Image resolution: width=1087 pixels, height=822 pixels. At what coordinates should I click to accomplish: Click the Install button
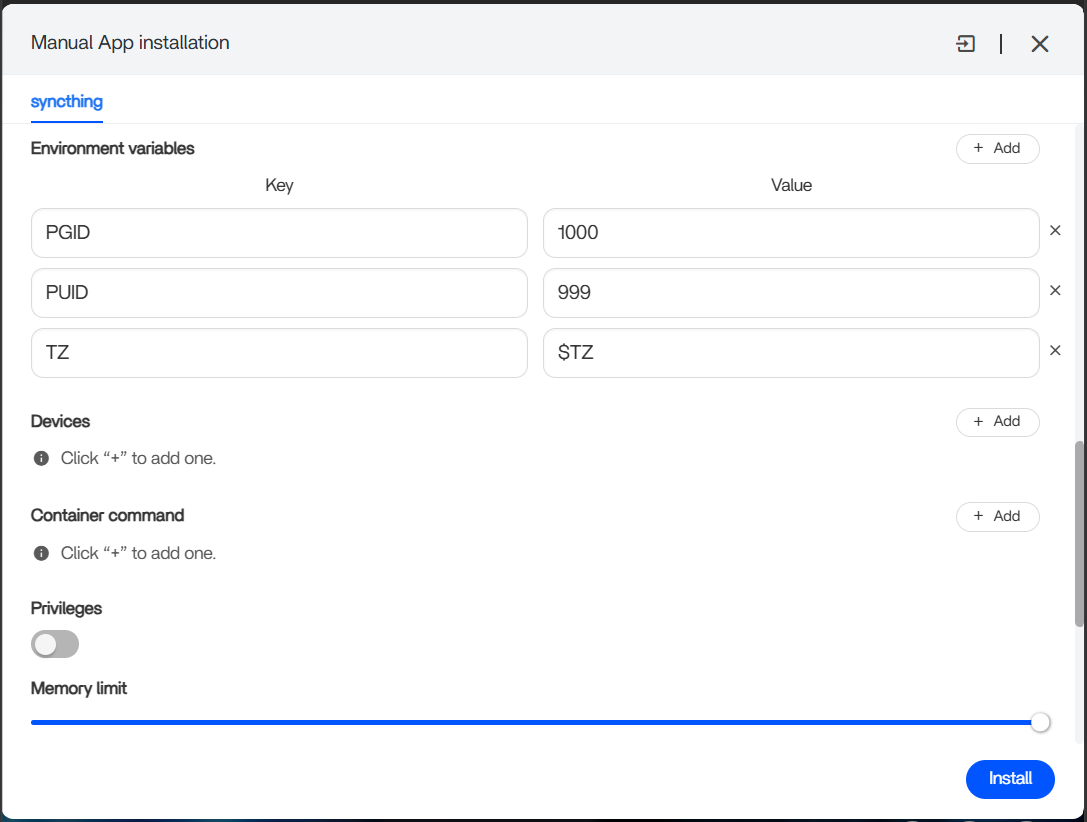[x=1010, y=779]
